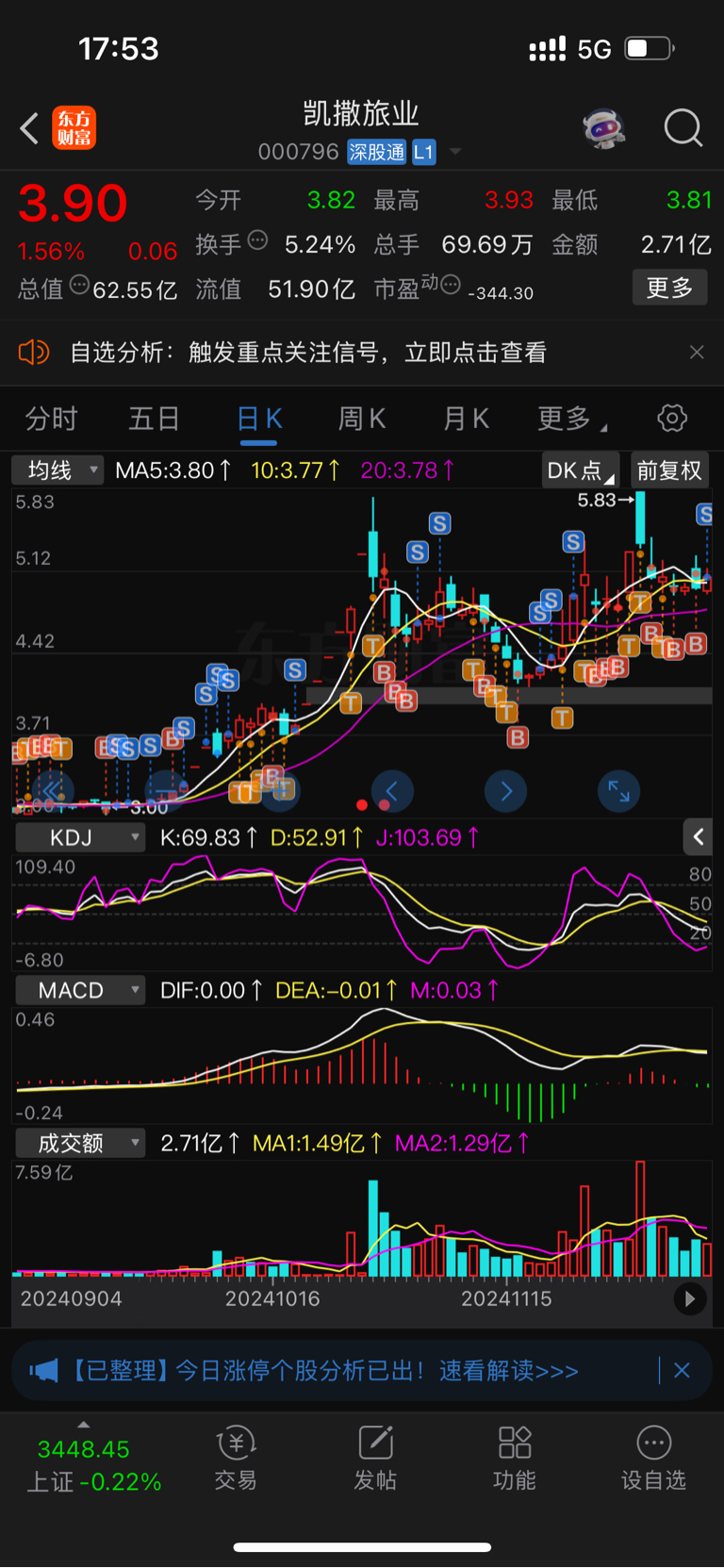Open the MACD indicator dropdown
724x1568 pixels.
pos(79,990)
